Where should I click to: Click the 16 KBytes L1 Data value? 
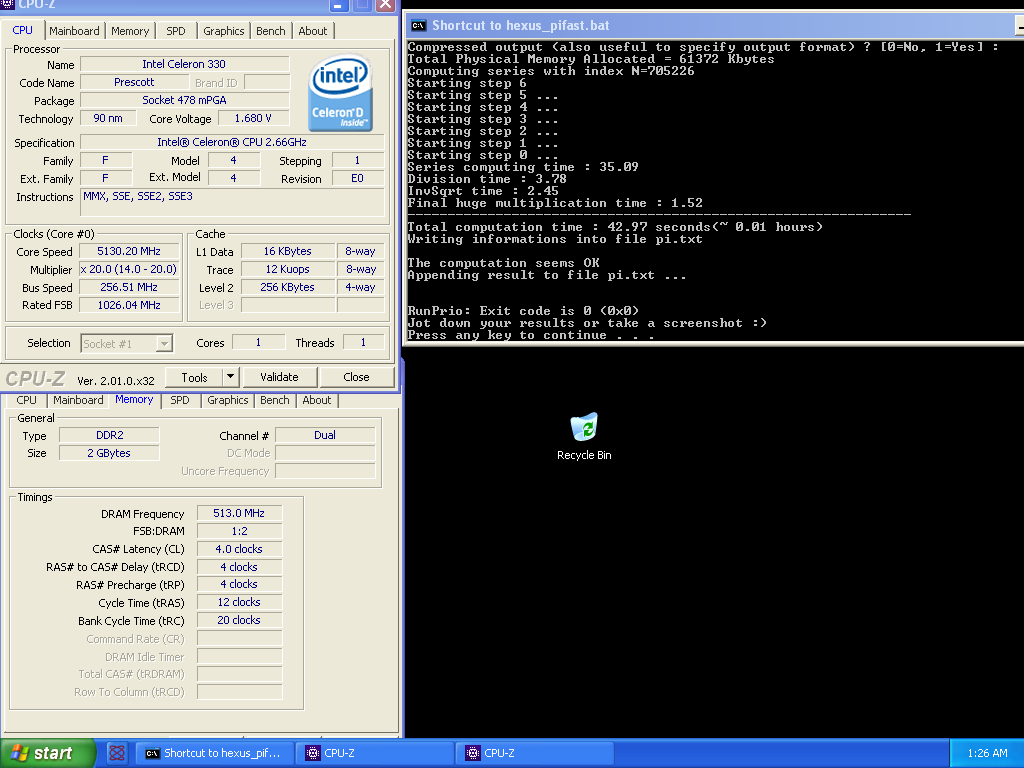287,251
